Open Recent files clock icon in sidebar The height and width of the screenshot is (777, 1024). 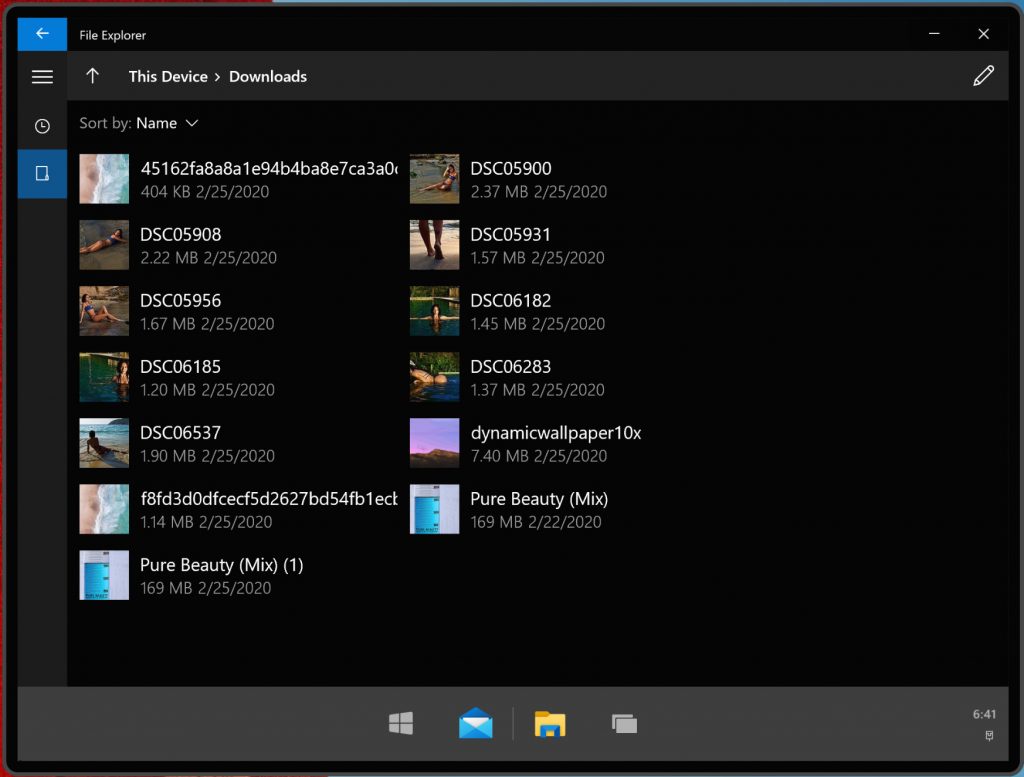pyautogui.click(x=42, y=126)
